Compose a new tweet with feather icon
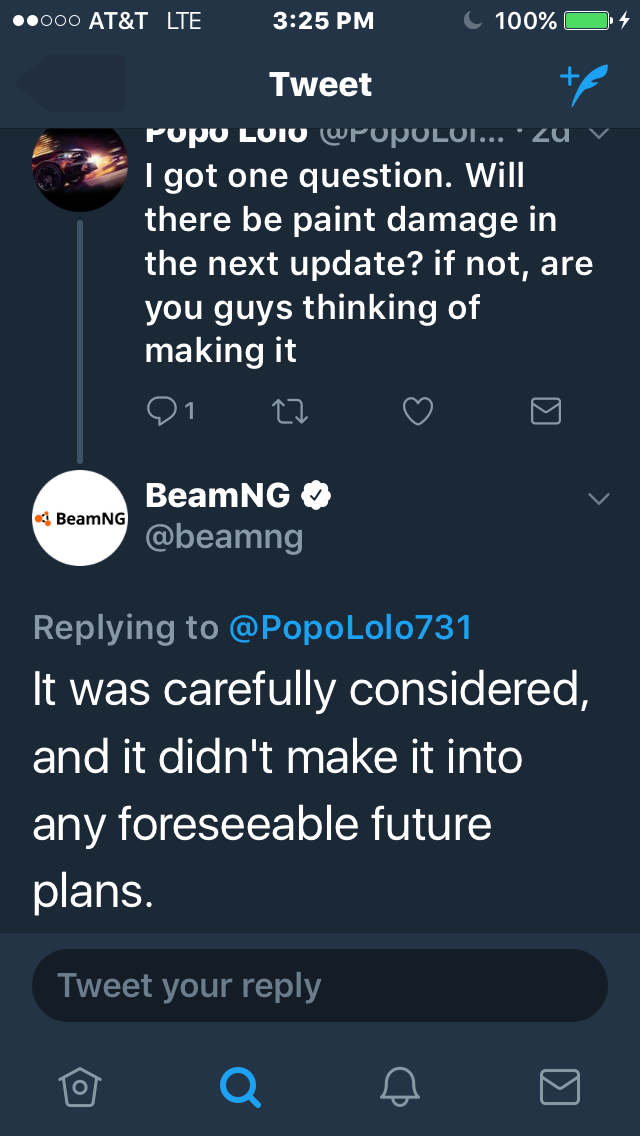The height and width of the screenshot is (1136, 640). click(x=584, y=85)
